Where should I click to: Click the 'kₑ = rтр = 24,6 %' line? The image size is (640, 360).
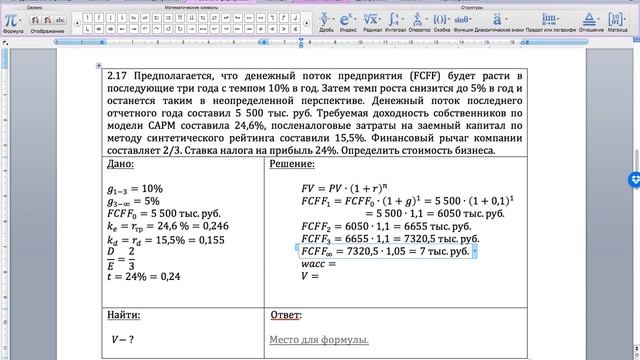coord(168,227)
